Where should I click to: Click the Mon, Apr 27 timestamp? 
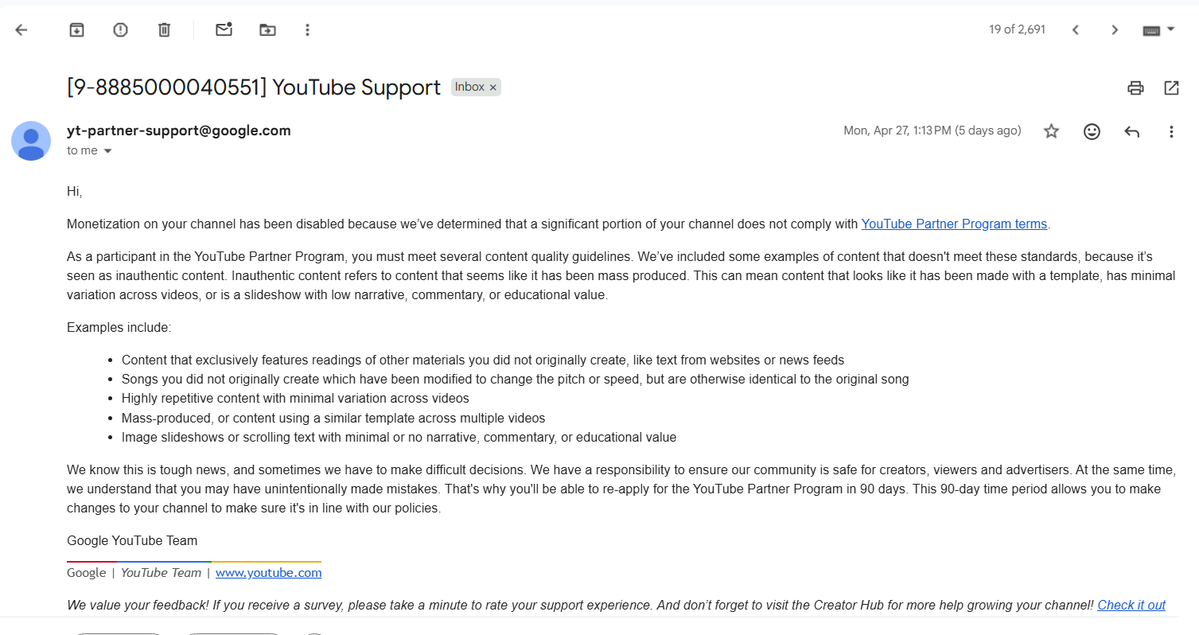pos(932,131)
